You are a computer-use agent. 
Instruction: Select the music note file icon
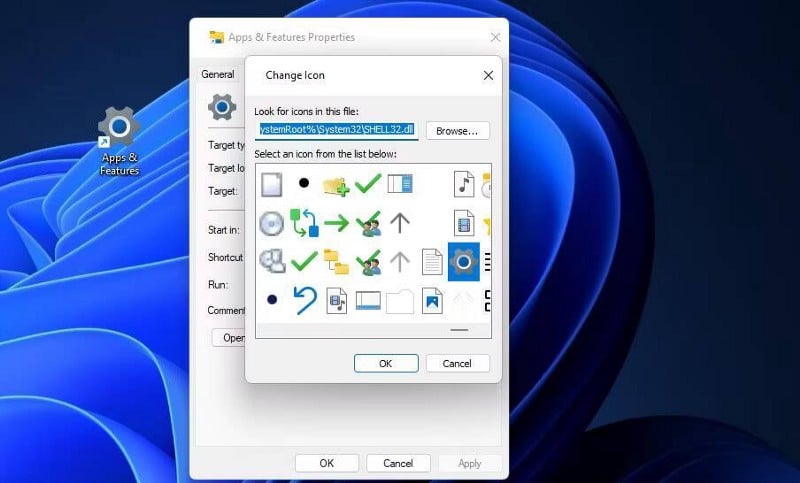464,184
